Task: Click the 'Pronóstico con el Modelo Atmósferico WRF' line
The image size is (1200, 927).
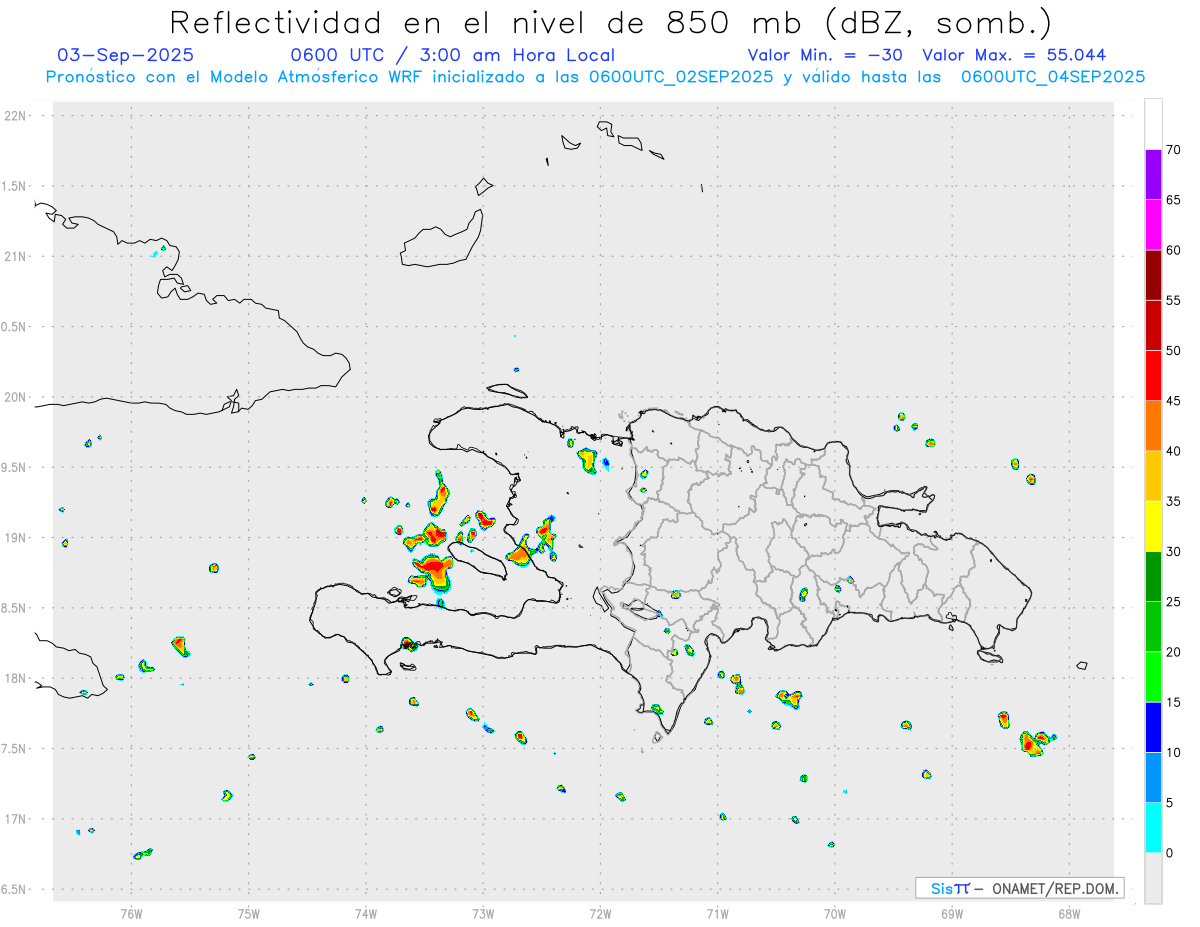Action: pyautogui.click(x=595, y=77)
